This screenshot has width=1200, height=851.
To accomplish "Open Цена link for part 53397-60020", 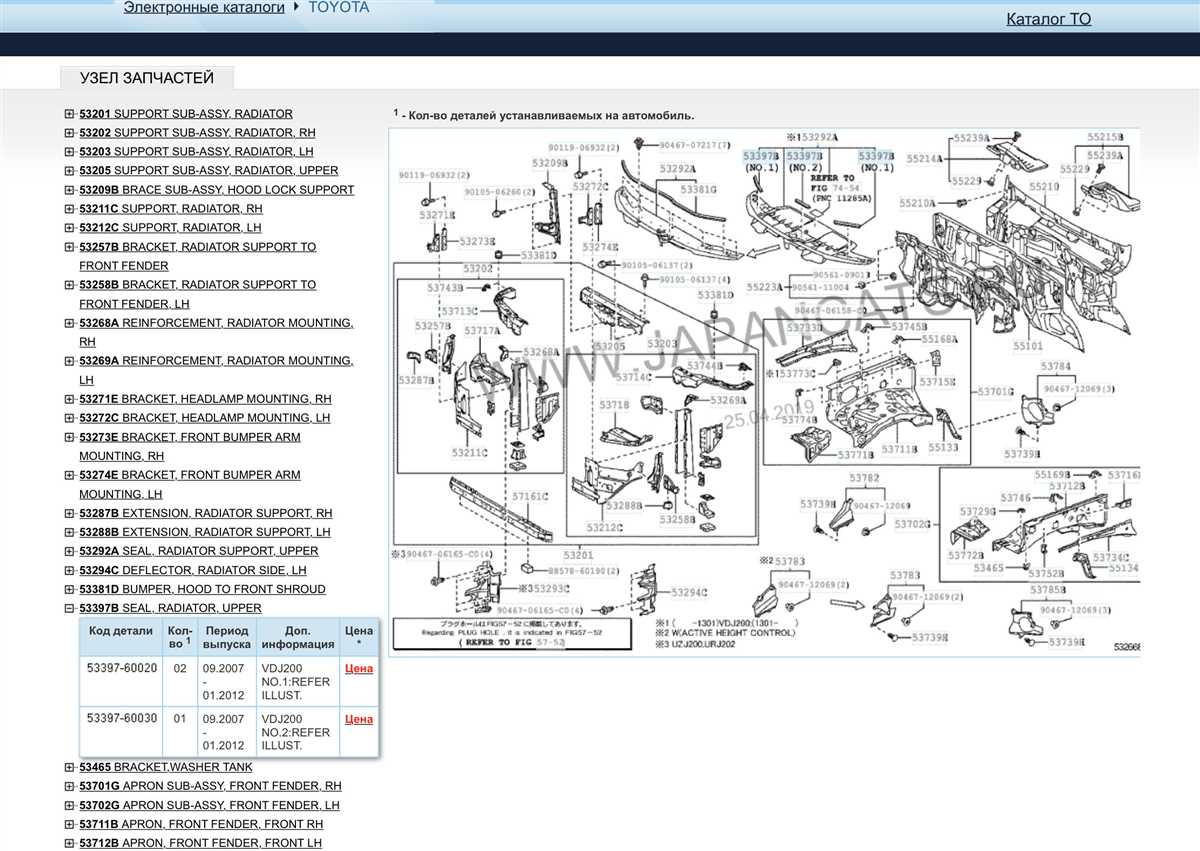I will tap(357, 668).
